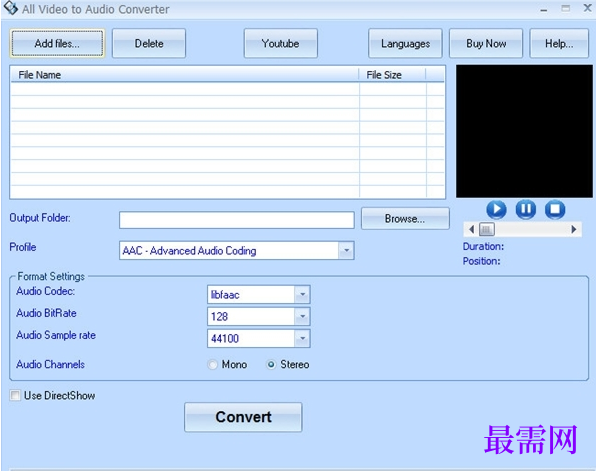
Task: Expand the Audio Codec dropdown
Action: click(302, 295)
